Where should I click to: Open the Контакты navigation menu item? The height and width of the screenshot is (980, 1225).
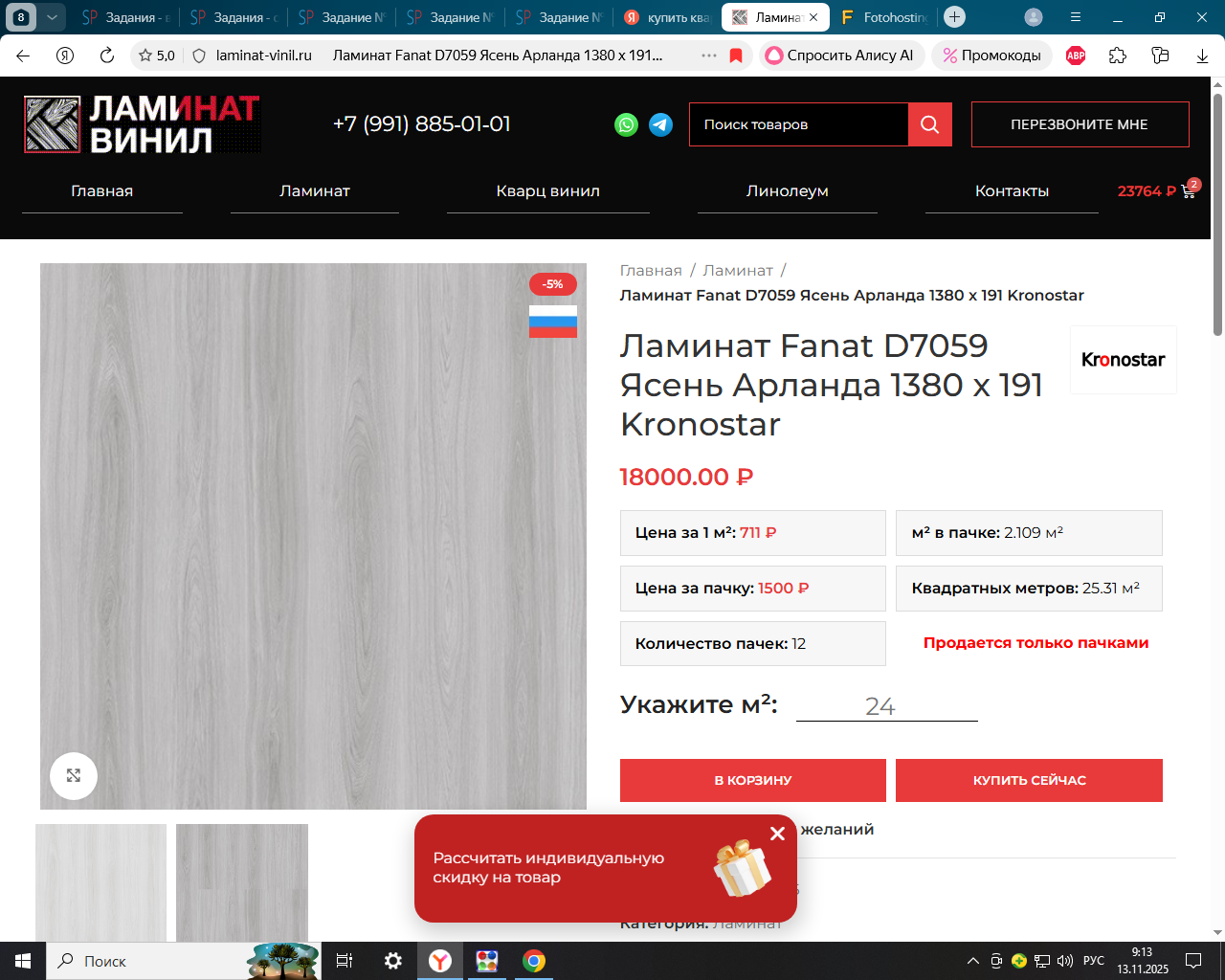pos(1012,190)
